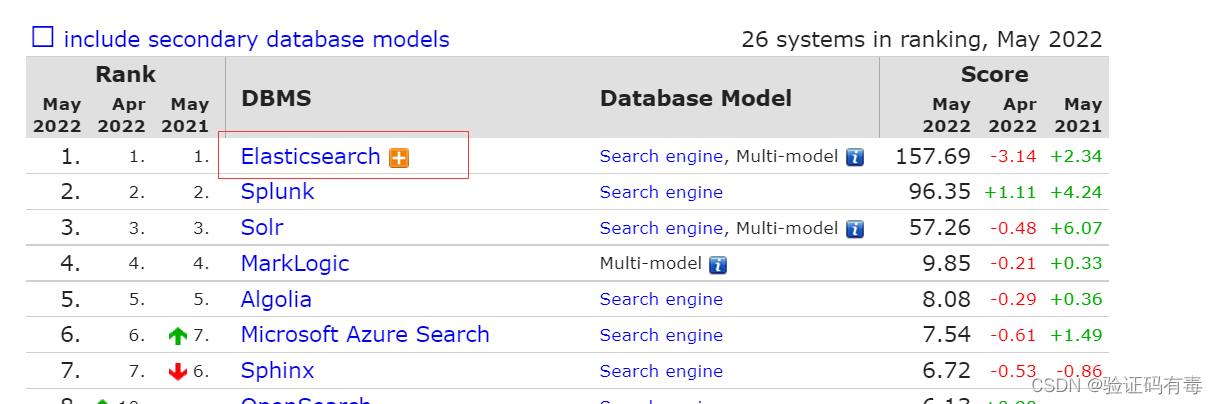Open the include secondary database models link

pos(256,40)
